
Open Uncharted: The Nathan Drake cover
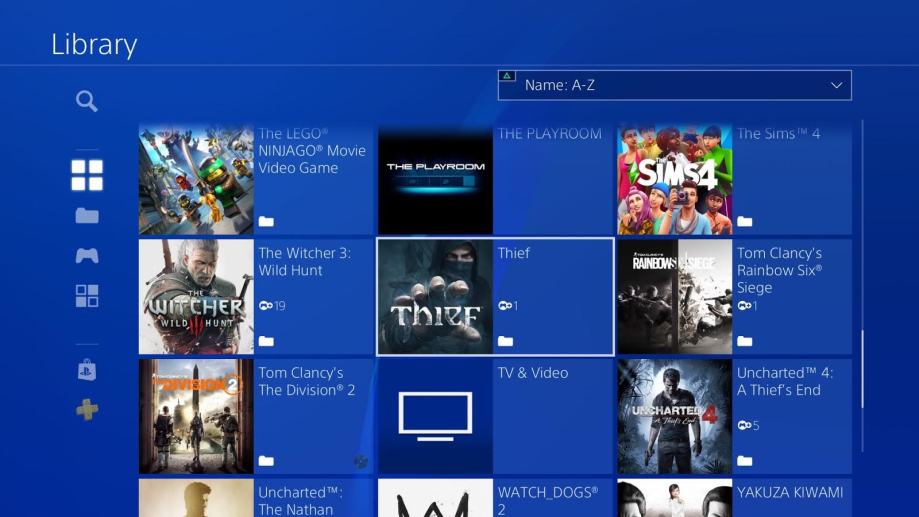(196, 498)
